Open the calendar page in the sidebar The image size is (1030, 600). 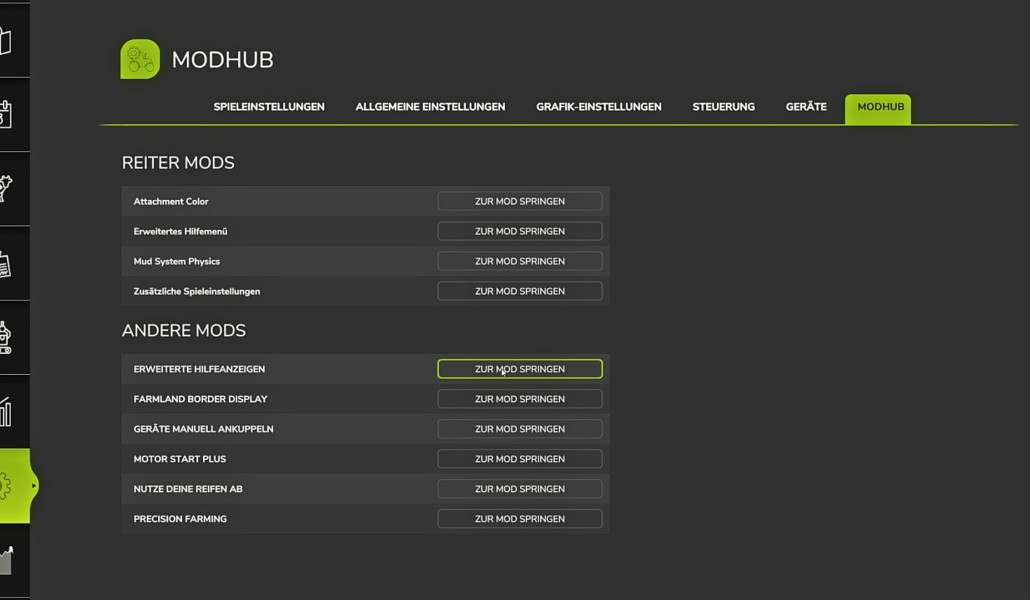click(x=7, y=114)
